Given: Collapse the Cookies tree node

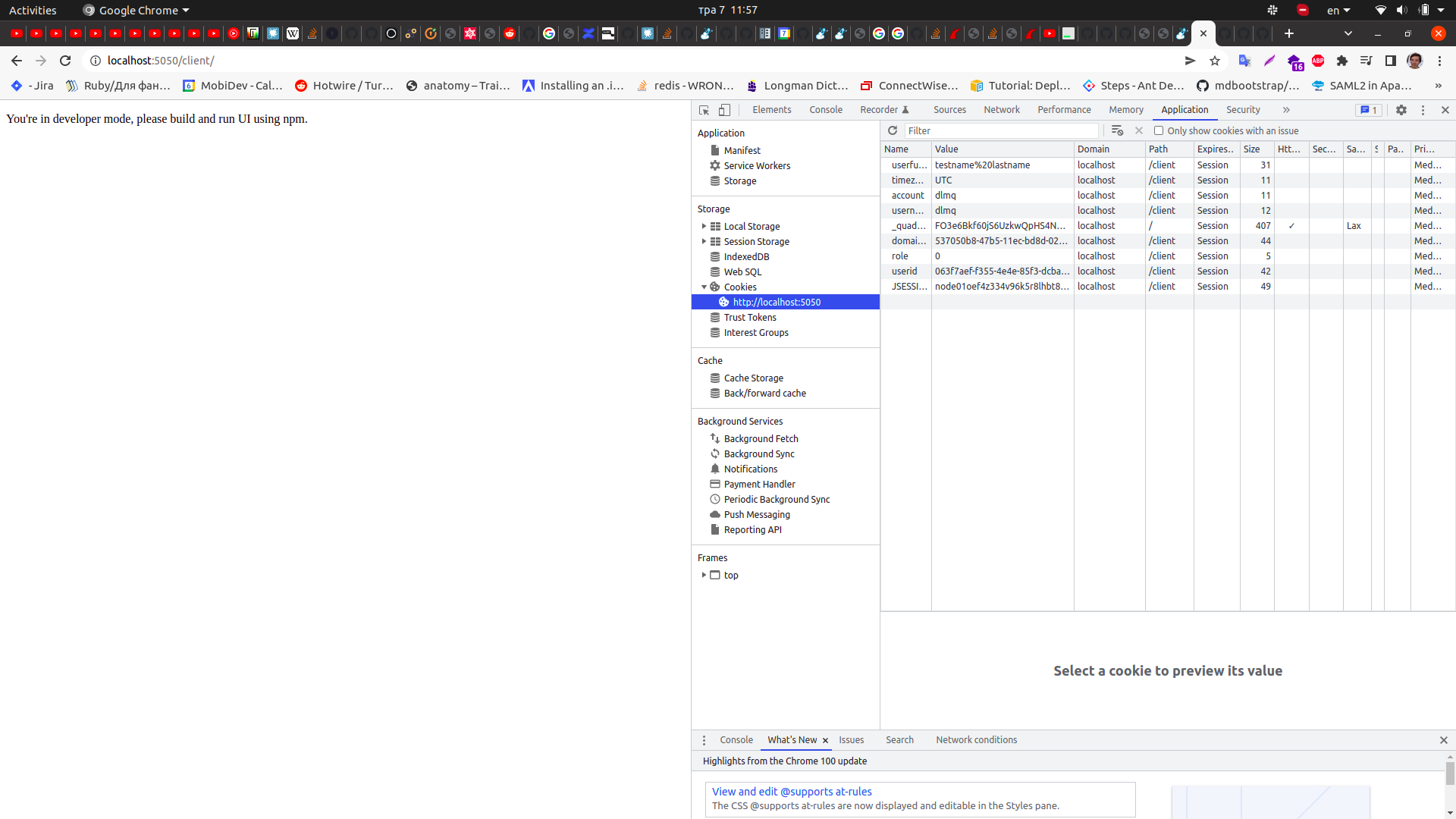Looking at the screenshot, I should 704,287.
